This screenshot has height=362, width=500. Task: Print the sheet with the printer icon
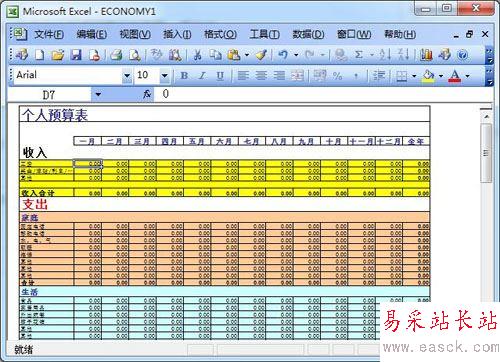tap(116, 55)
